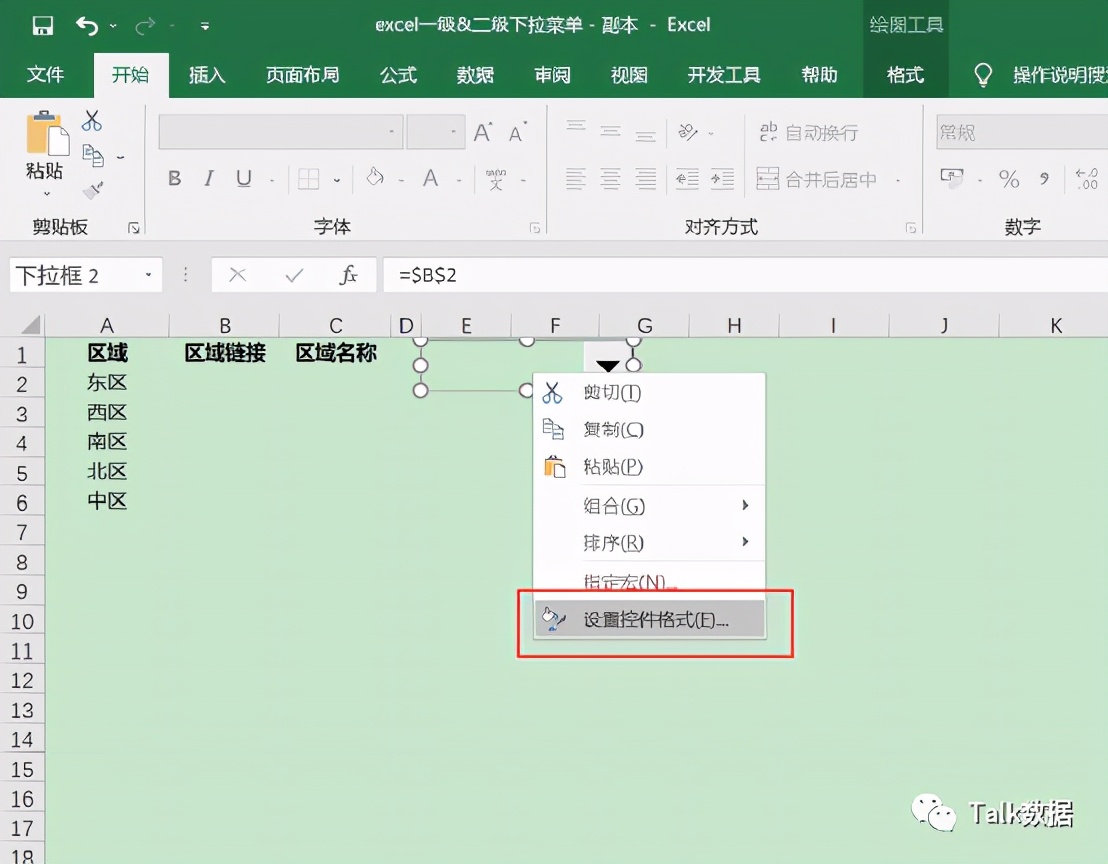Switch to 开发工具 (Developer) tab
This screenshot has height=864, width=1108.
click(724, 75)
